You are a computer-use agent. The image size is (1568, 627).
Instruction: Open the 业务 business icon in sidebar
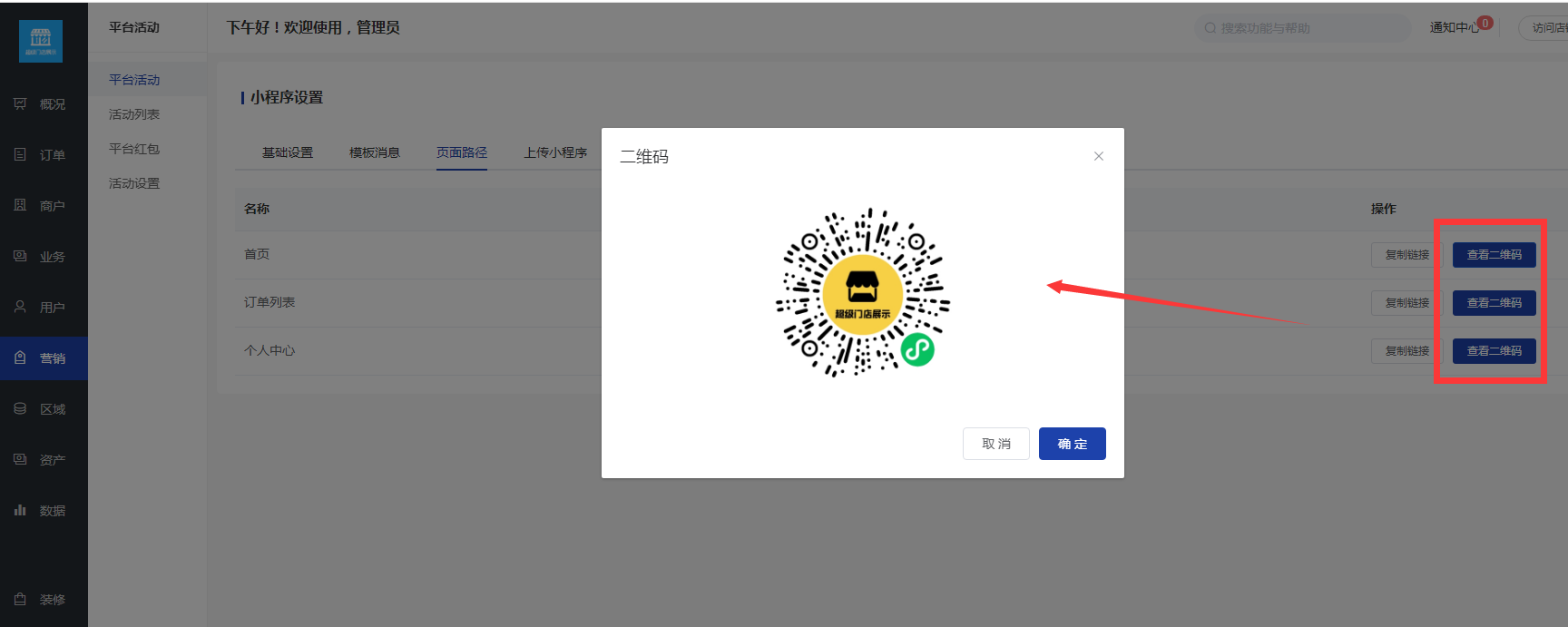pyautogui.click(x=20, y=257)
